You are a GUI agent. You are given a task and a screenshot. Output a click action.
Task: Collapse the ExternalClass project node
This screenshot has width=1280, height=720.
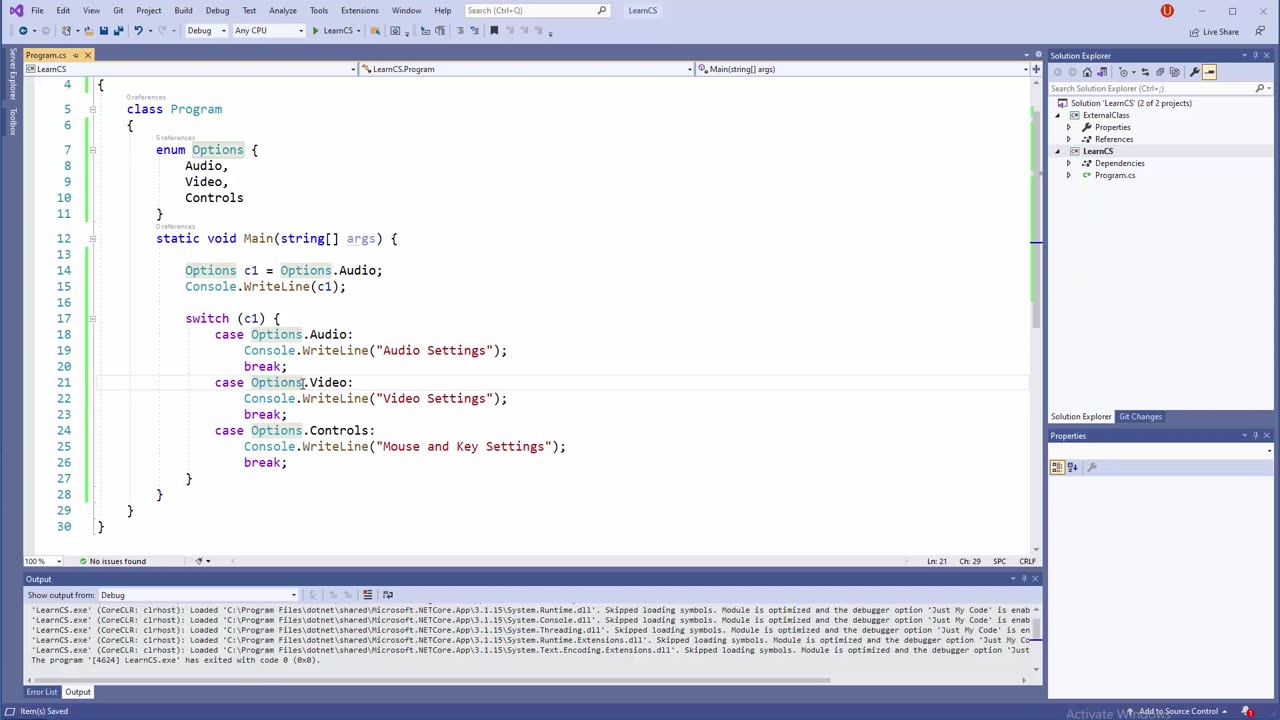coord(1058,115)
